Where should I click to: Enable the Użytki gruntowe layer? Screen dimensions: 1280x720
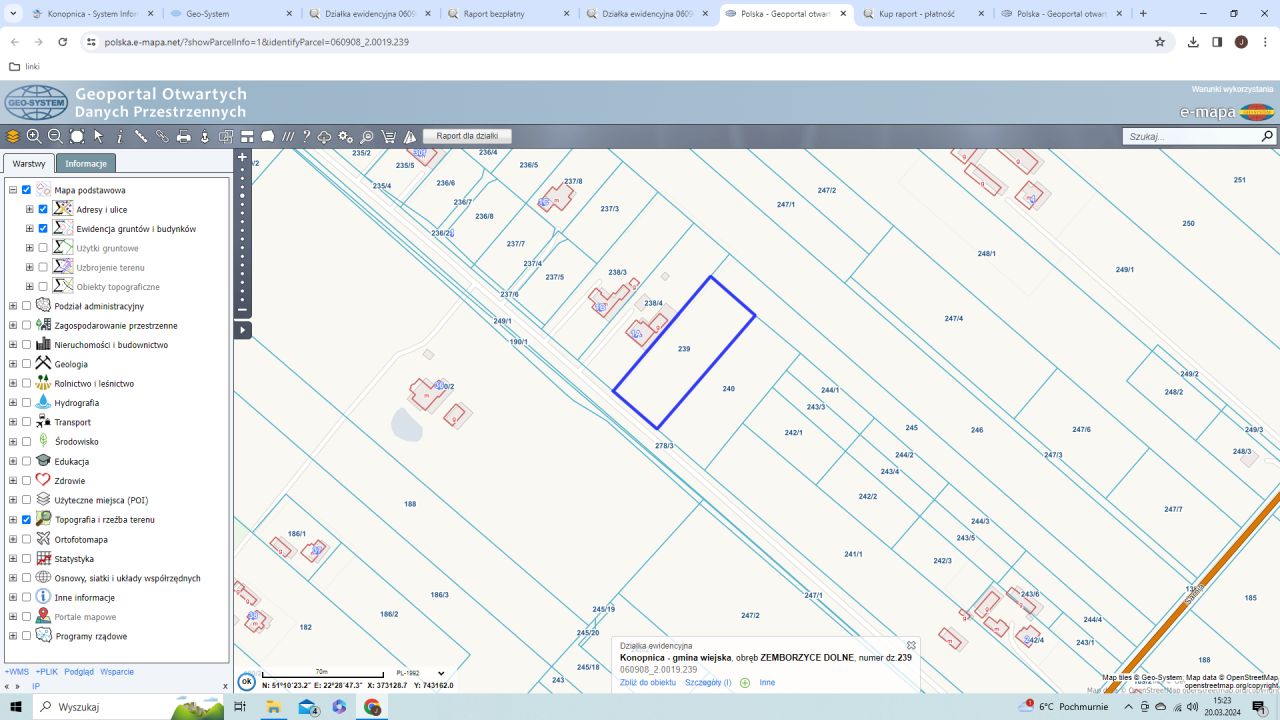click(43, 248)
